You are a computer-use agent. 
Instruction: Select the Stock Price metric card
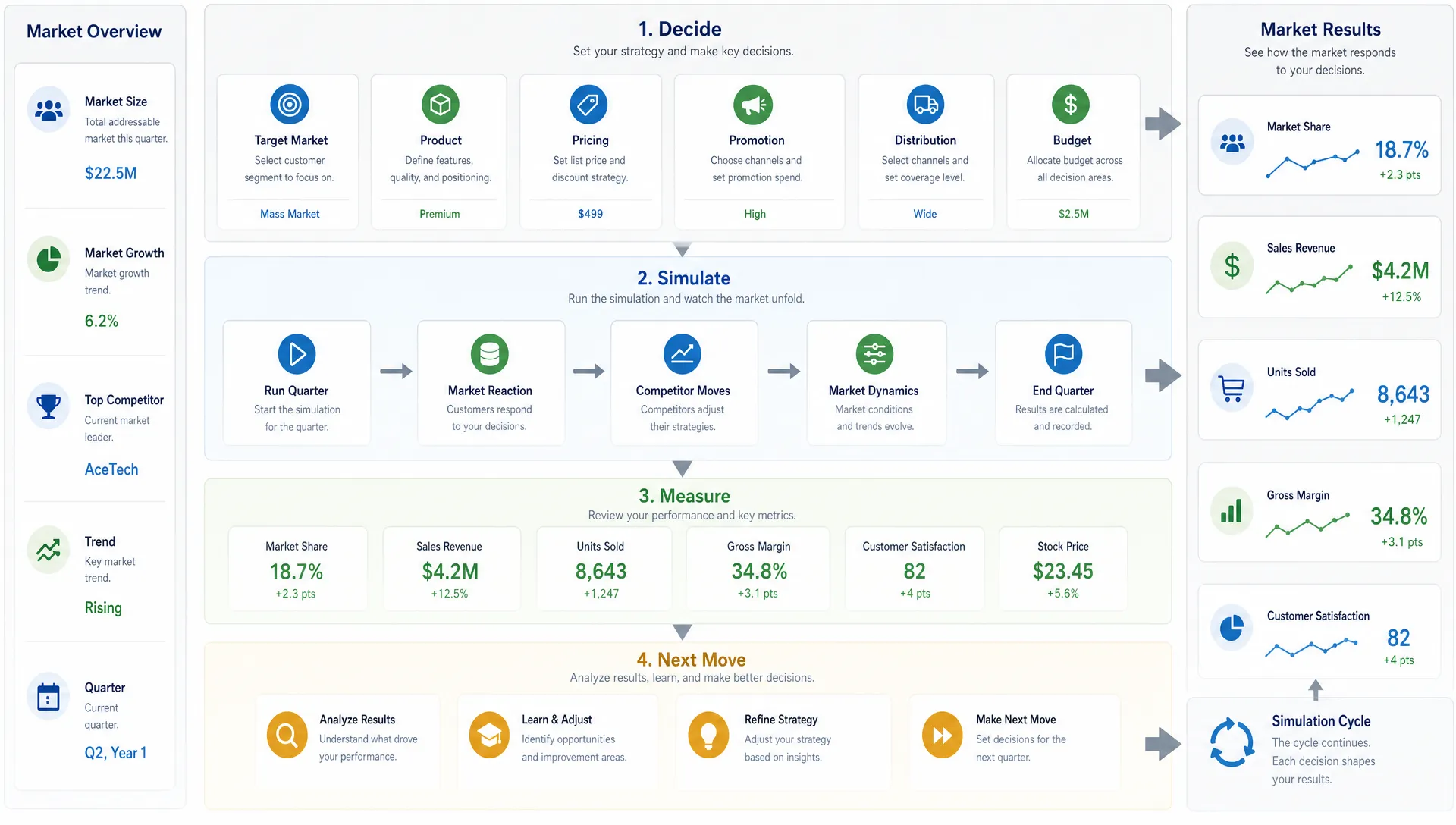pyautogui.click(x=1062, y=569)
